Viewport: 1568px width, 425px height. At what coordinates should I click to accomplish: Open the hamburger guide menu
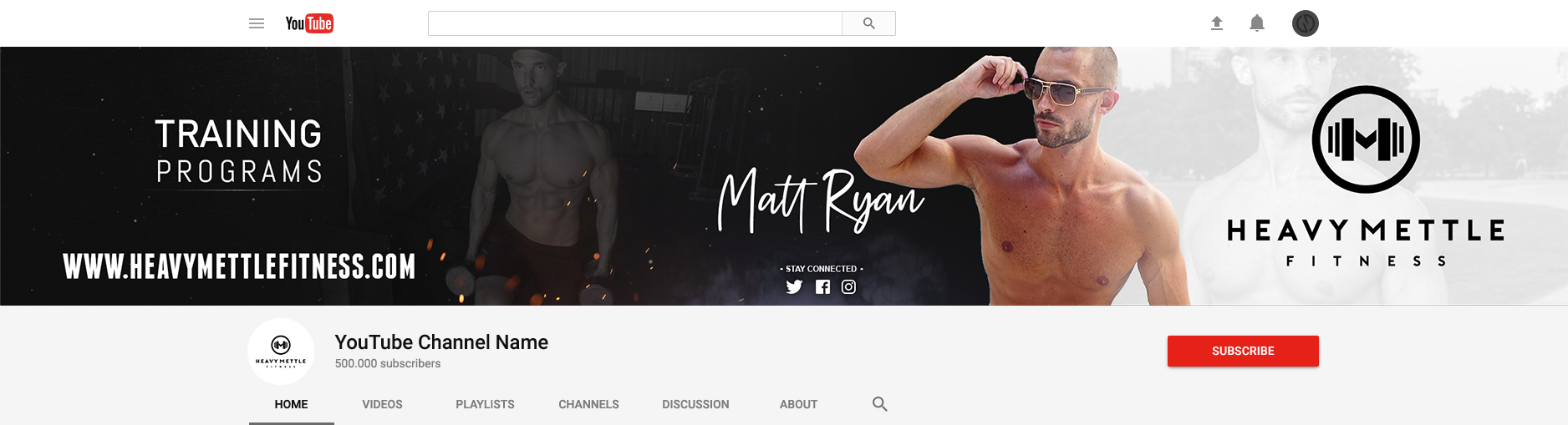click(x=257, y=23)
